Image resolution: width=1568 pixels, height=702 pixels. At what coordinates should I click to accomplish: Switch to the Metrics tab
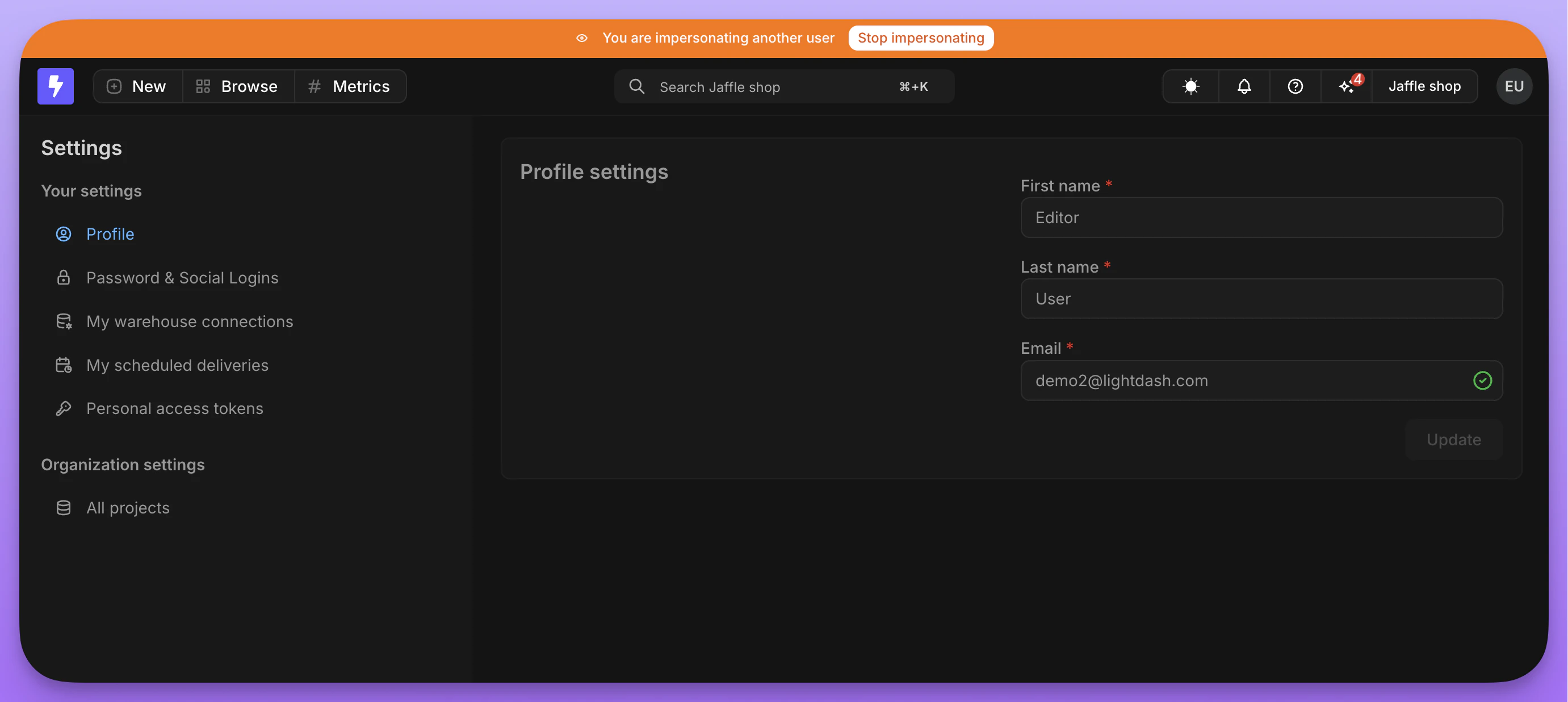[x=350, y=86]
